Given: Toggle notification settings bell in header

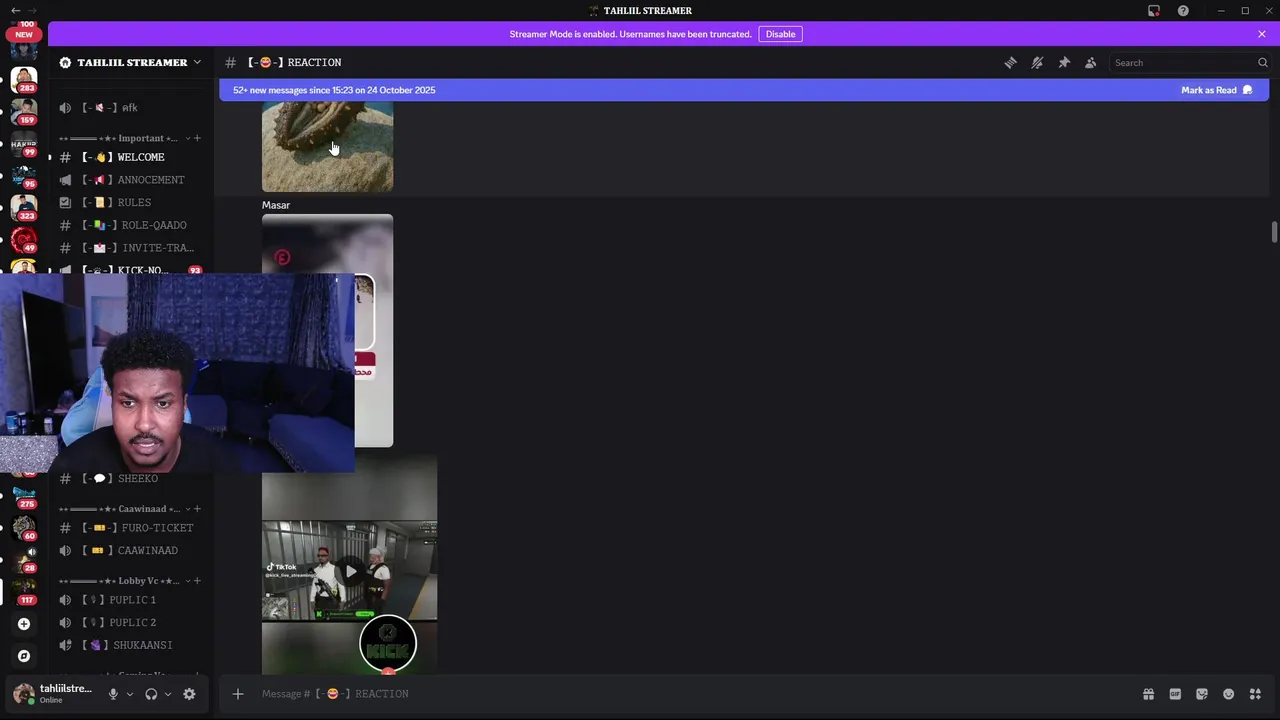Looking at the screenshot, I should [x=1037, y=62].
